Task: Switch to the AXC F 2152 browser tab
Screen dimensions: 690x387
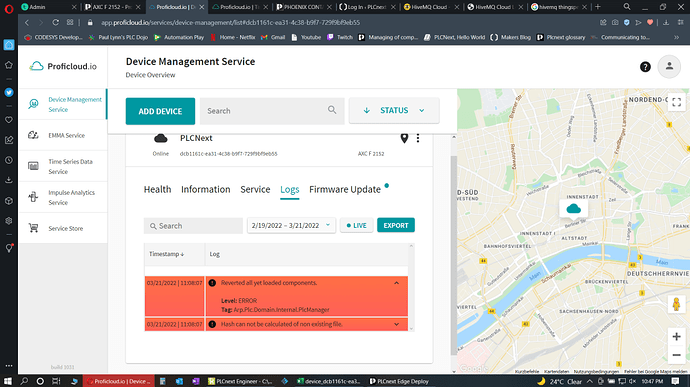Action: click(x=113, y=7)
